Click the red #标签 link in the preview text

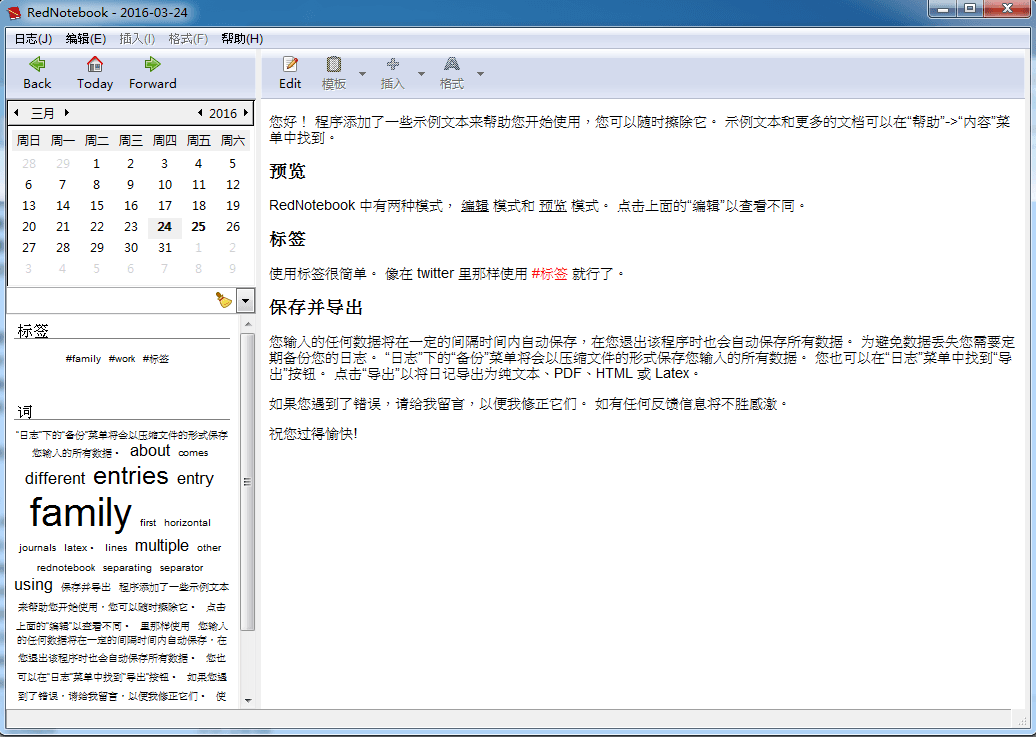(549, 274)
